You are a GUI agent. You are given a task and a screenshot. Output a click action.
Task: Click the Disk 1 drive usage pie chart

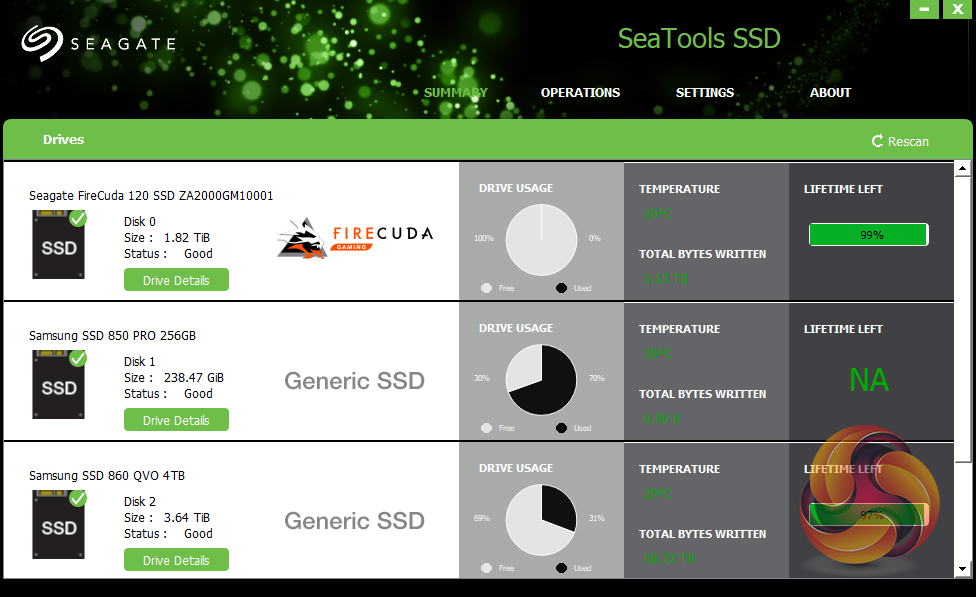(x=541, y=379)
